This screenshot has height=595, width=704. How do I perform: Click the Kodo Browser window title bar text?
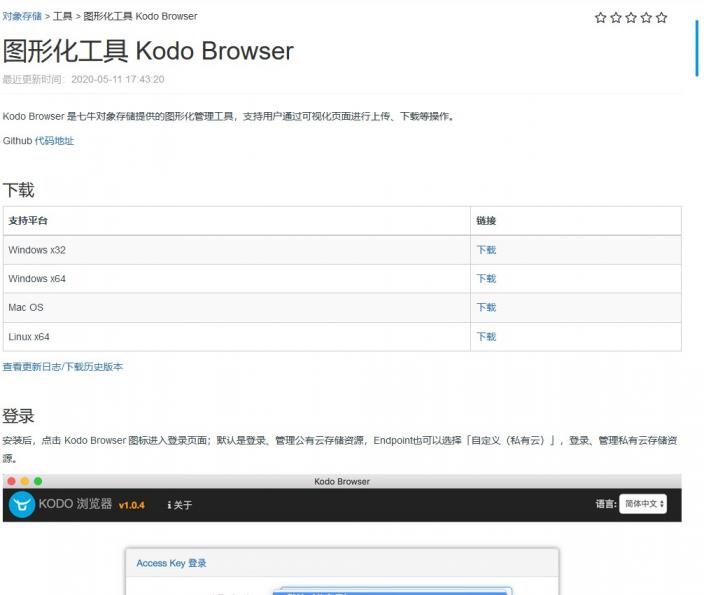click(x=342, y=481)
